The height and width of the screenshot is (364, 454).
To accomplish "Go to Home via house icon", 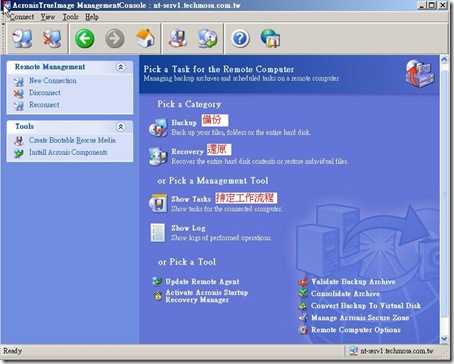I will coord(145,38).
